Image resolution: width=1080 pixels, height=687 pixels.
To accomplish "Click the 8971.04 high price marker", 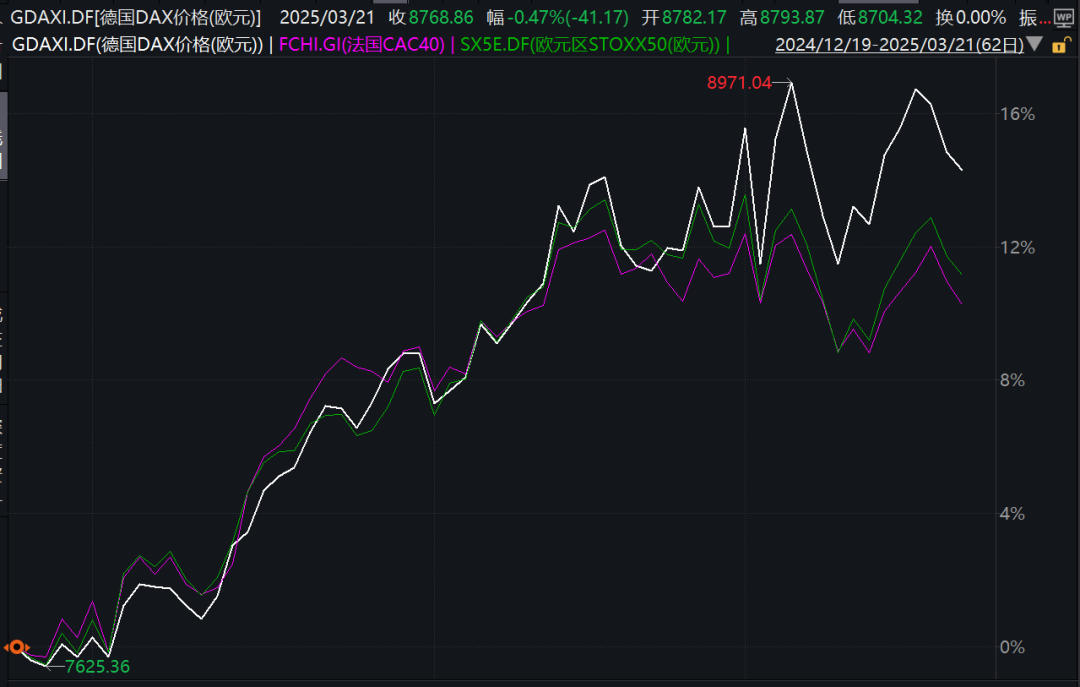I will [x=739, y=84].
